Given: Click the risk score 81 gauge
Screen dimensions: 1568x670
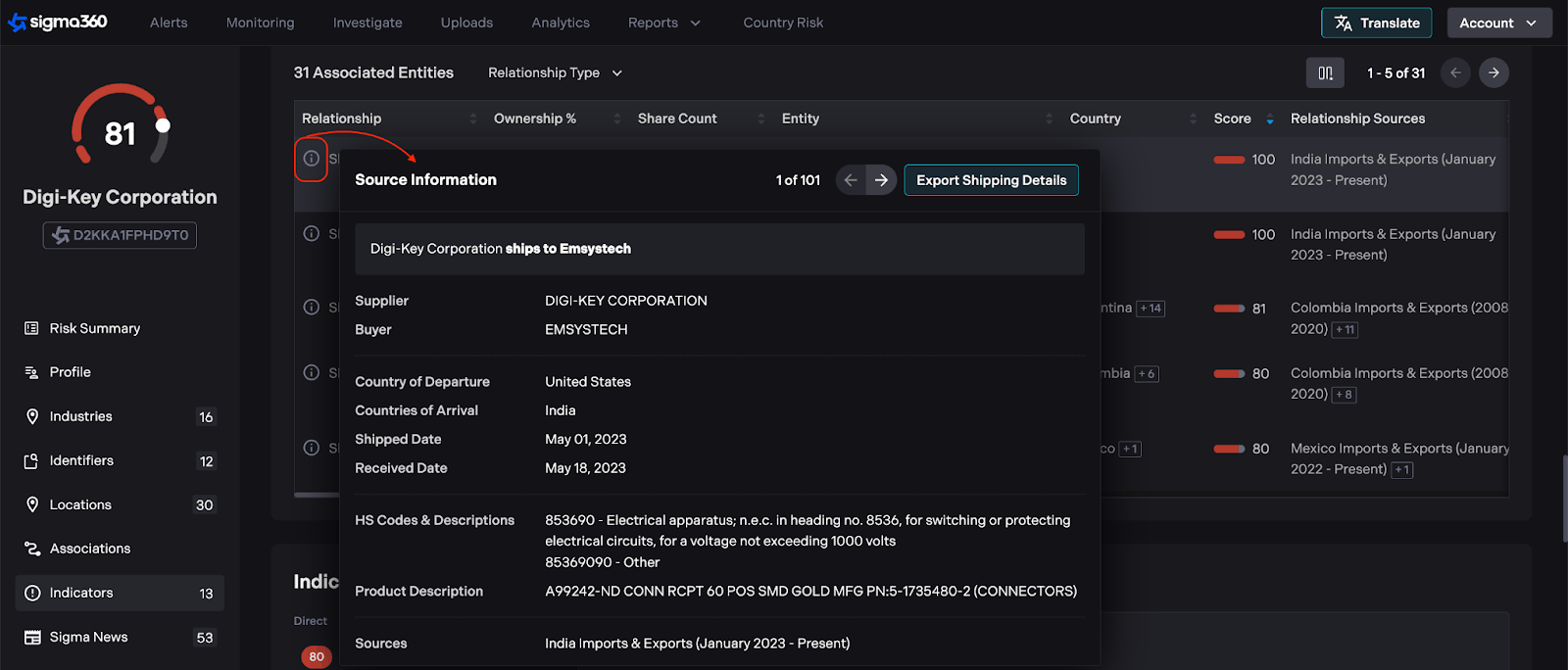Looking at the screenshot, I should pyautogui.click(x=120, y=130).
